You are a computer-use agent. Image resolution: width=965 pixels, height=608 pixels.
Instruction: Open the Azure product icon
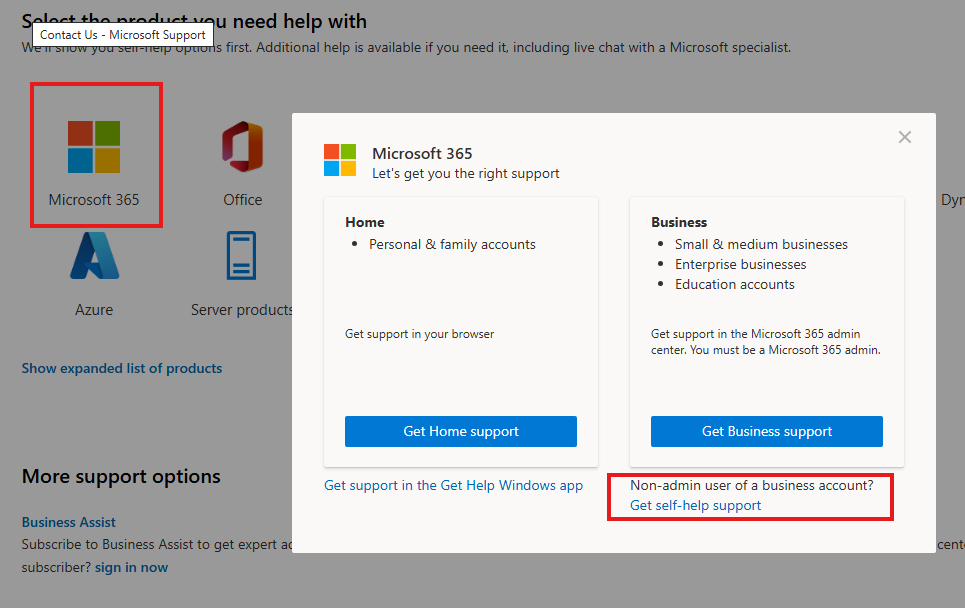pyautogui.click(x=94, y=255)
